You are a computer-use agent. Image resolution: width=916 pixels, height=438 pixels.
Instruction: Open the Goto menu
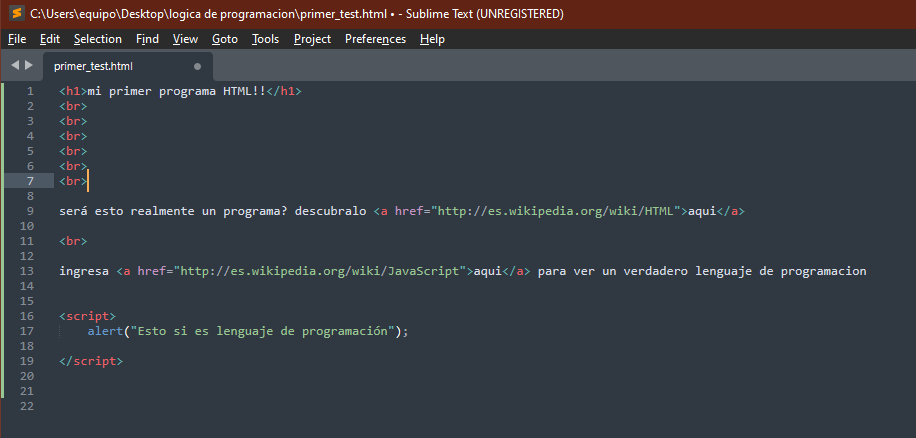coord(225,39)
